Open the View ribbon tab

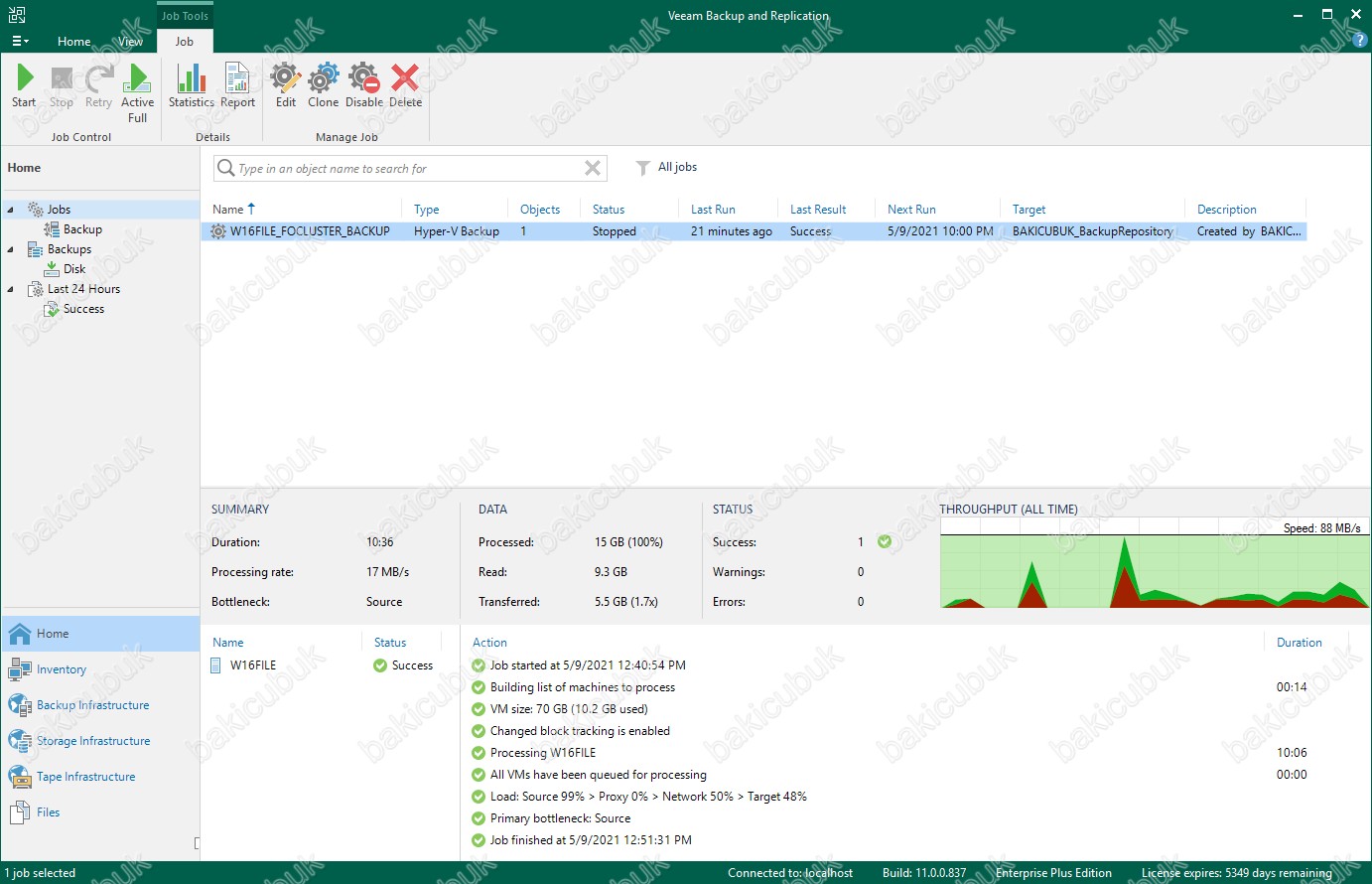[130, 42]
